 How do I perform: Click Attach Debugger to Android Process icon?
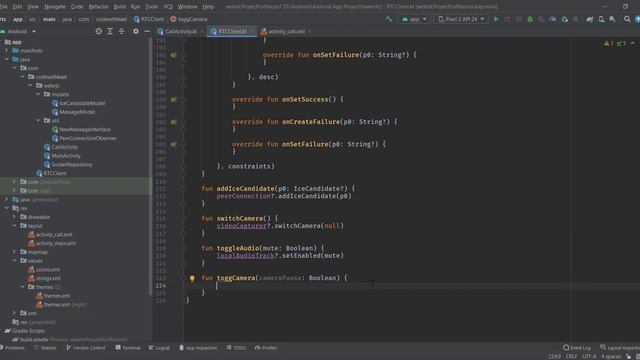click(x=564, y=19)
